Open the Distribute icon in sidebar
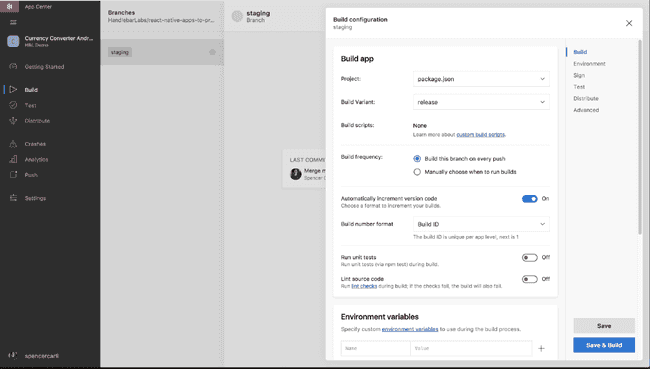Image resolution: width=650 pixels, height=369 pixels. [x=13, y=121]
